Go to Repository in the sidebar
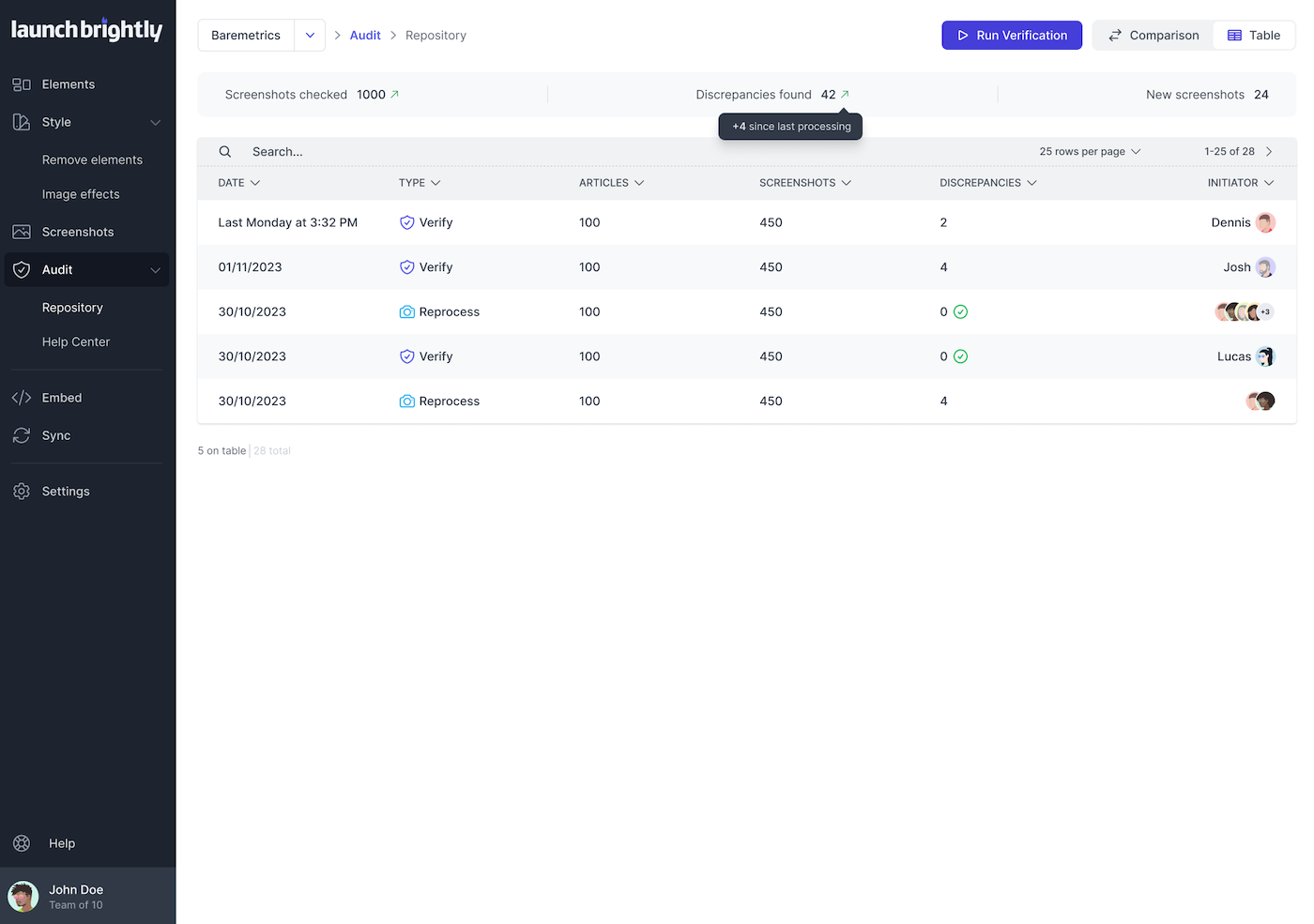Image resolution: width=1314 pixels, height=924 pixels. [x=71, y=307]
